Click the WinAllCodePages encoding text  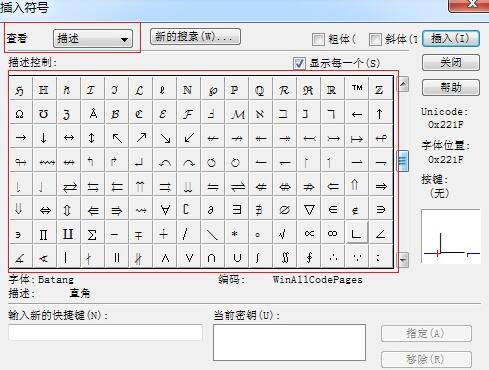pyautogui.click(x=318, y=280)
